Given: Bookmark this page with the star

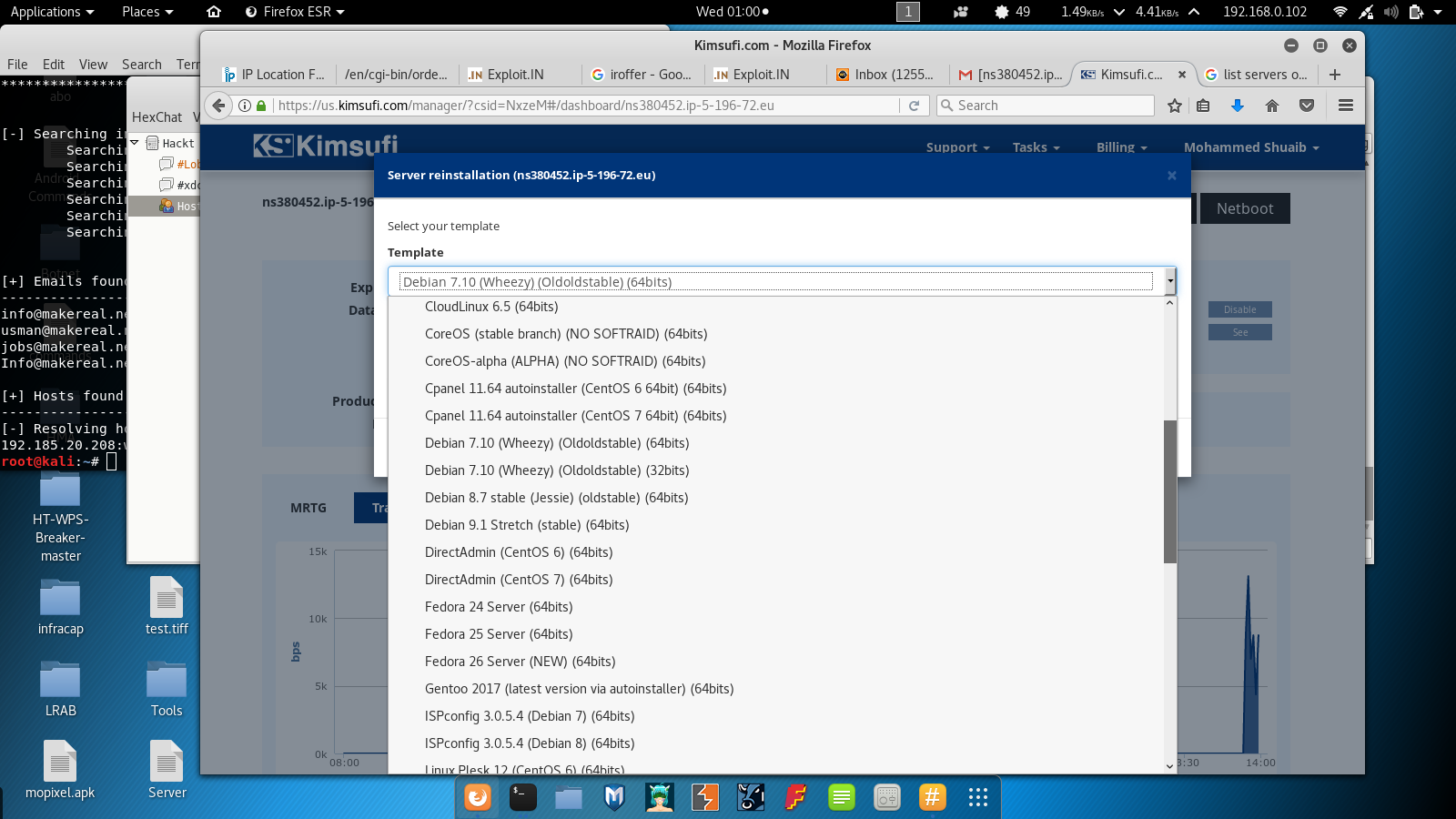Looking at the screenshot, I should 1175,106.
